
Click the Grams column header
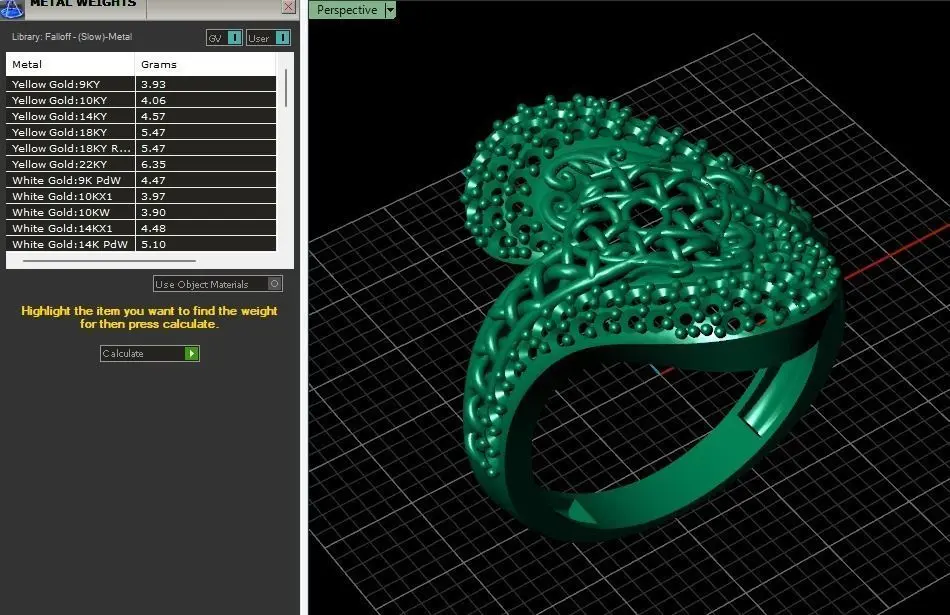[205, 64]
